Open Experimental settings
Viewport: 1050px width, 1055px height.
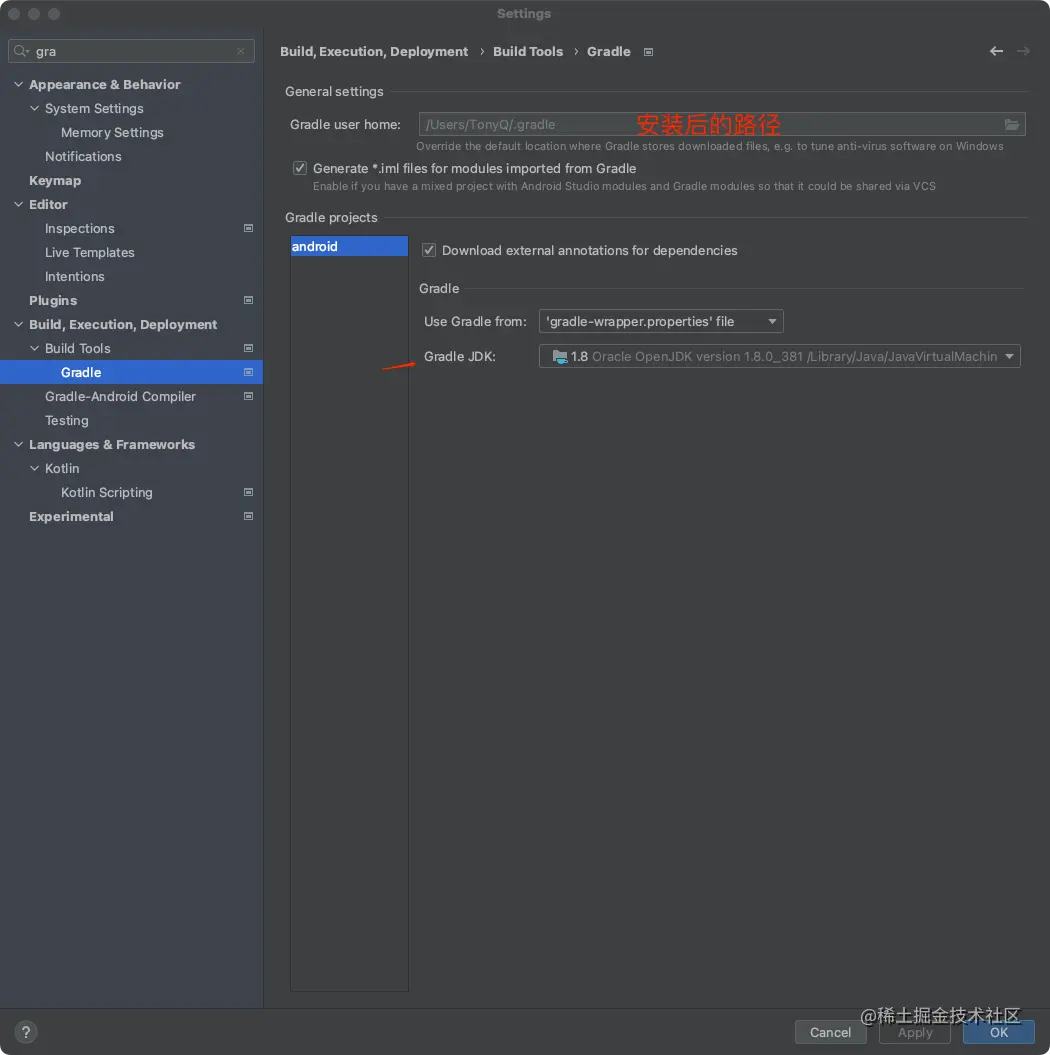[x=71, y=517]
